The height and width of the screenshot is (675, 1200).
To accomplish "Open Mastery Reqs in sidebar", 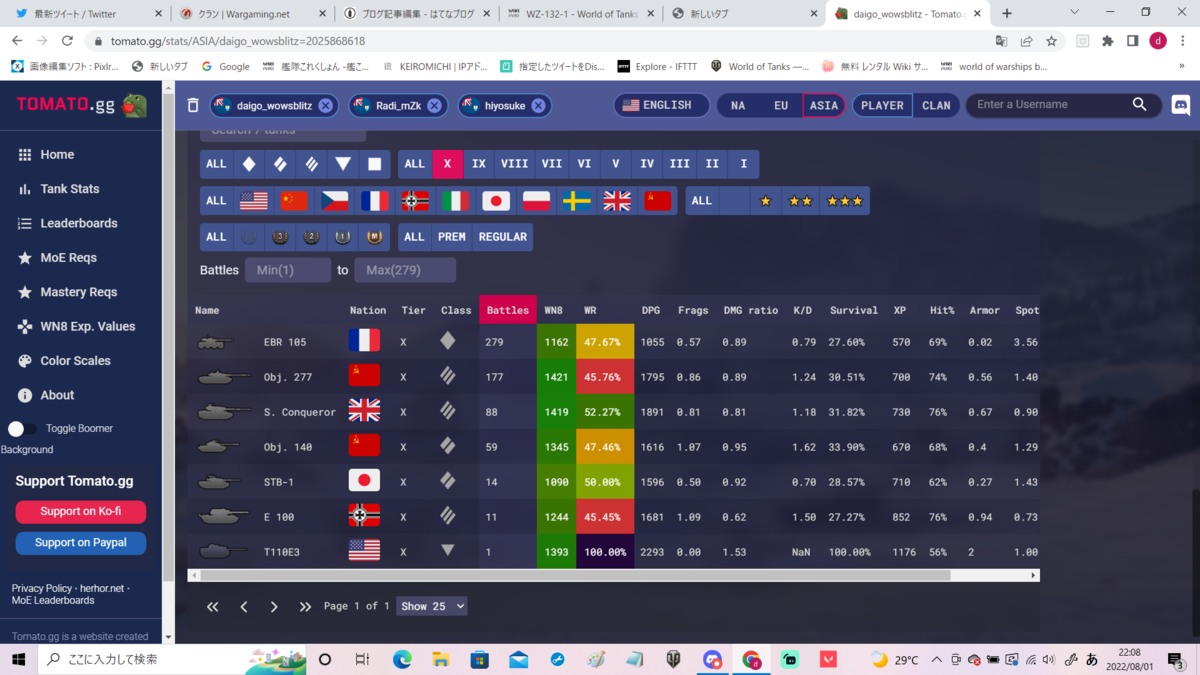I will point(80,292).
